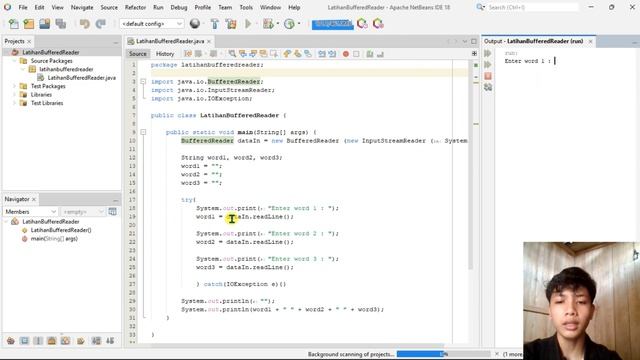Click the Build Project hammer icon
This screenshot has height=360, width=640.
click(215, 24)
